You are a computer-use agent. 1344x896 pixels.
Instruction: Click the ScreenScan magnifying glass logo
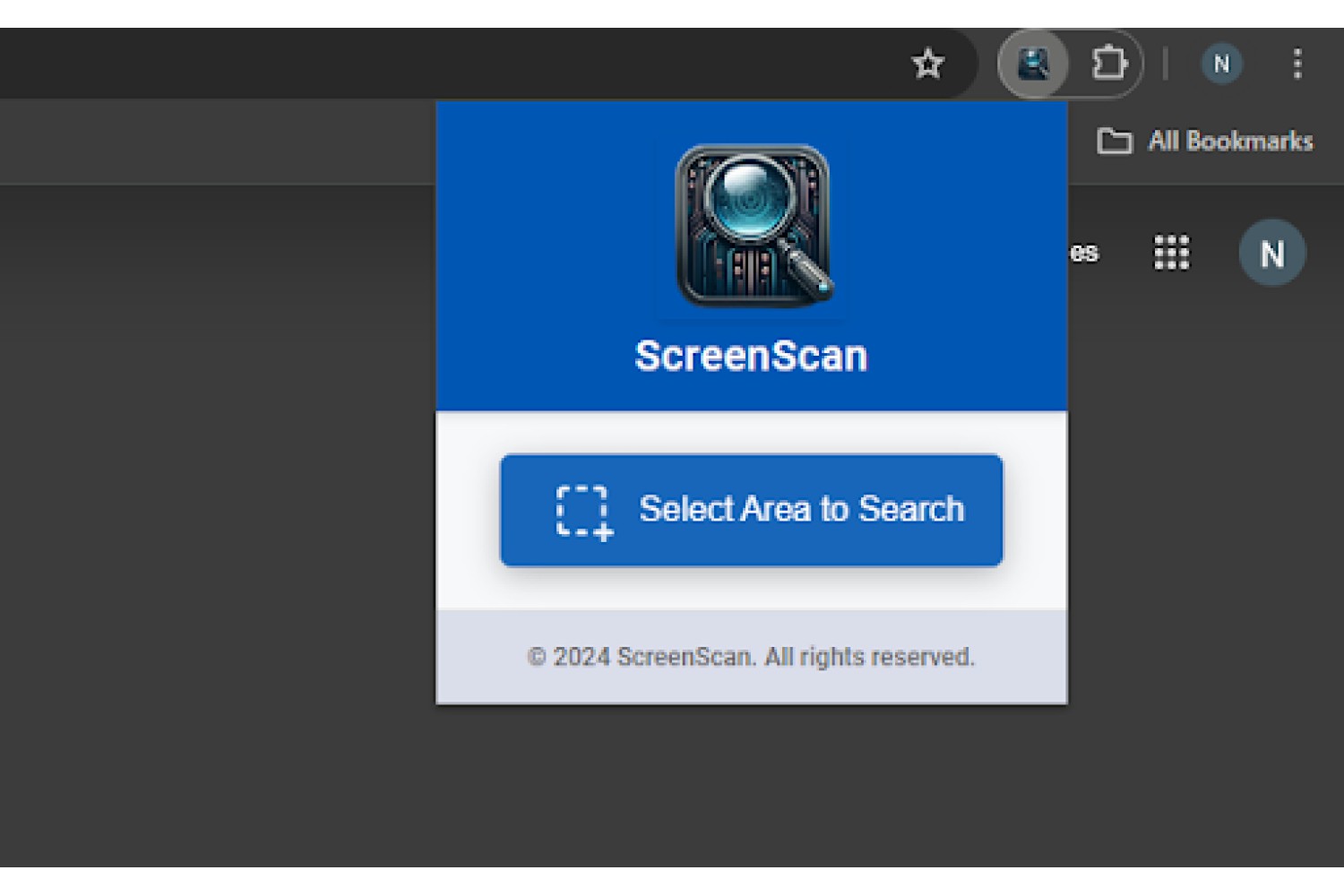point(753,226)
